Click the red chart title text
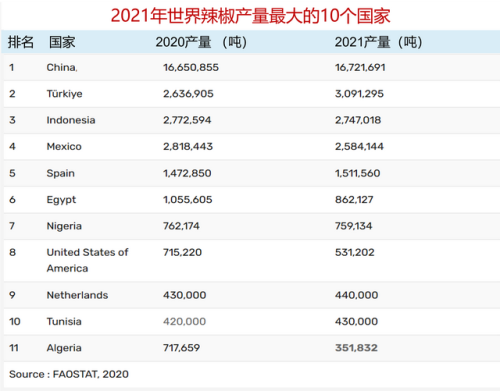The width and height of the screenshot is (500, 391). pyautogui.click(x=250, y=16)
